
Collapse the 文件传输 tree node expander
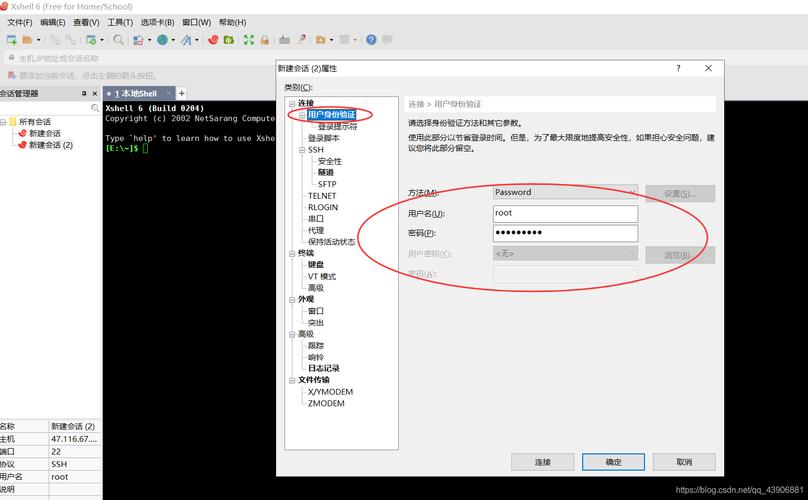[x=292, y=380]
